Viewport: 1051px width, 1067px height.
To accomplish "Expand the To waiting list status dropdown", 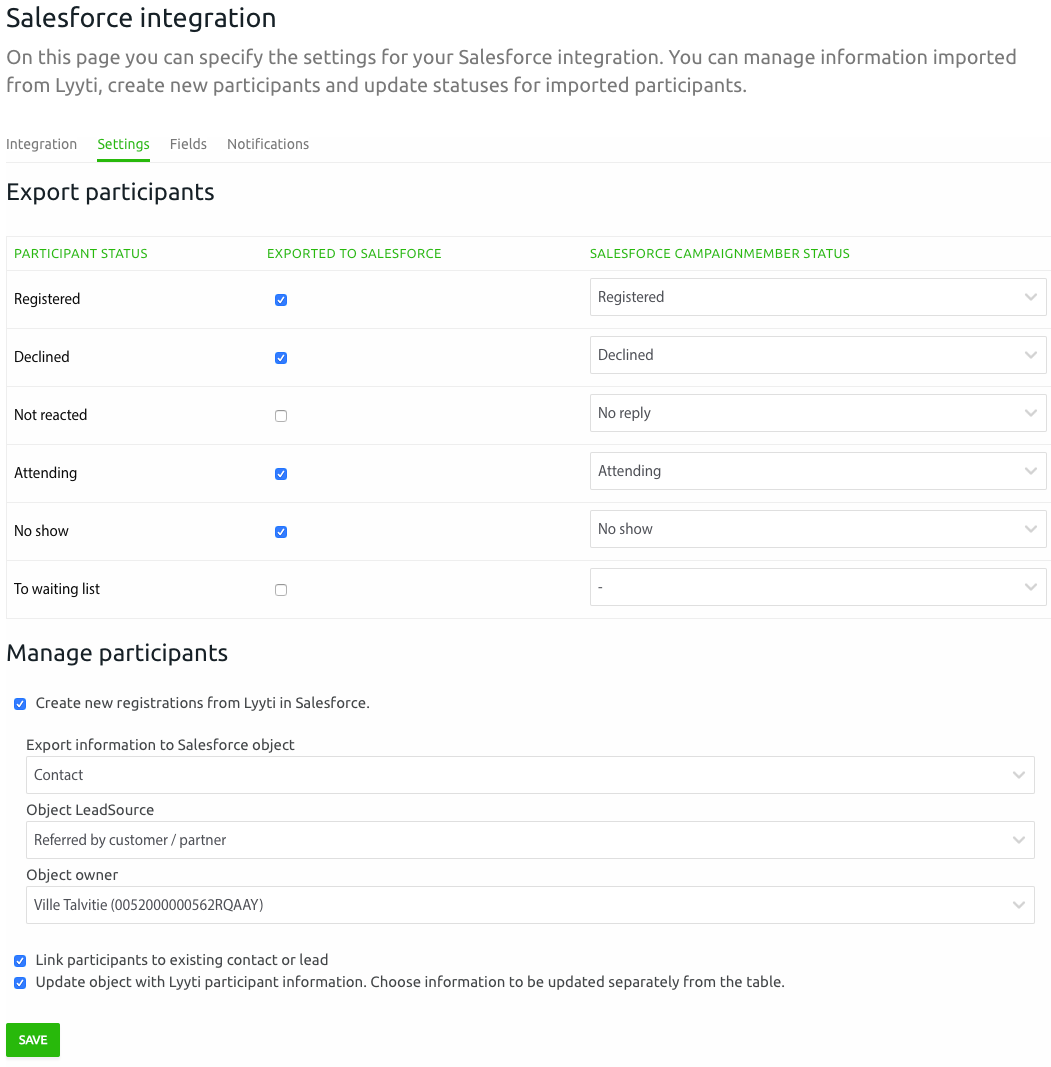I will point(817,587).
